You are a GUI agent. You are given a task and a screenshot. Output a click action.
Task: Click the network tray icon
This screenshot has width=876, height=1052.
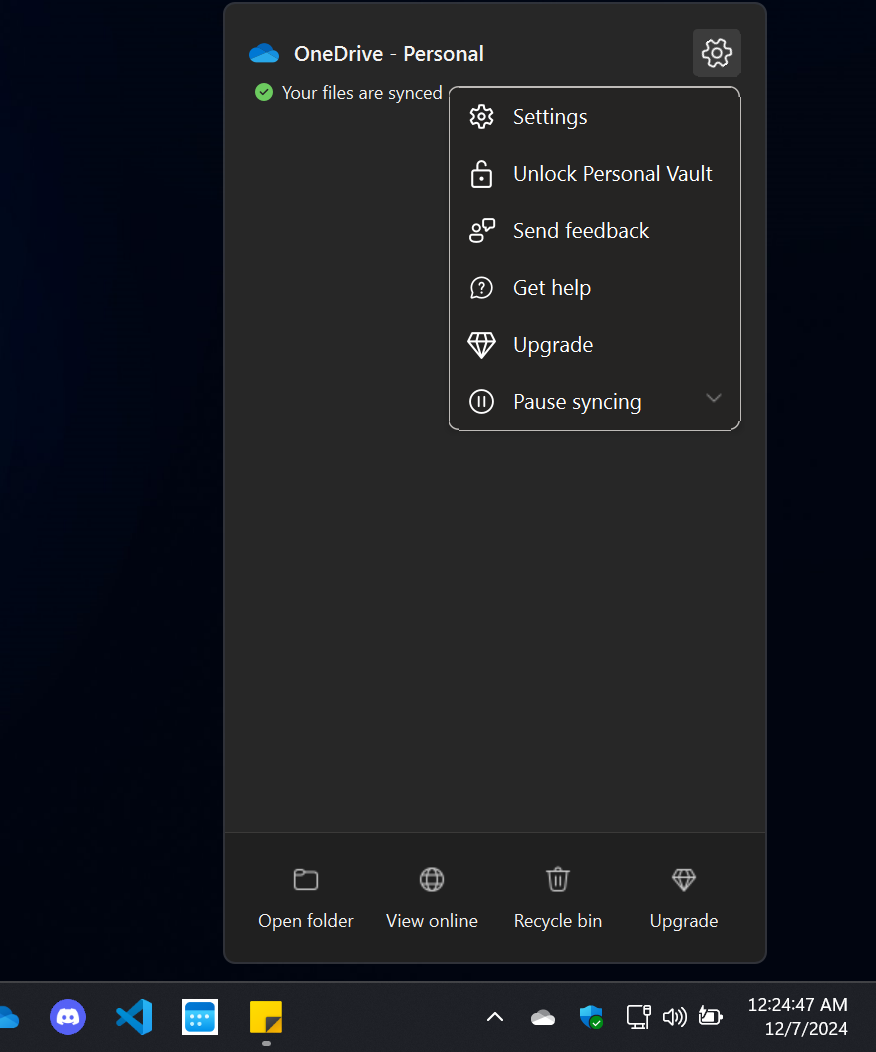click(639, 1017)
